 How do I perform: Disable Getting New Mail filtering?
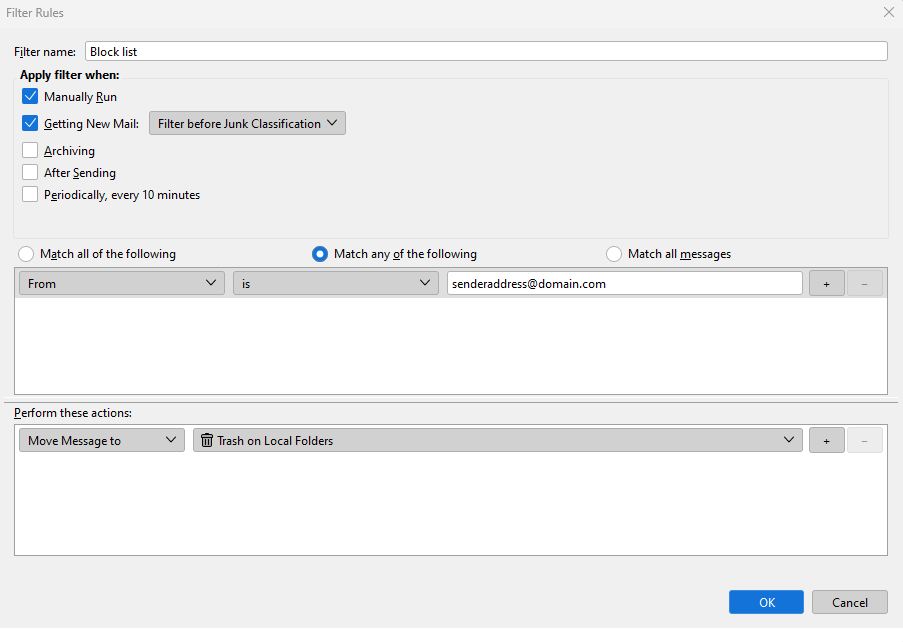(x=29, y=124)
